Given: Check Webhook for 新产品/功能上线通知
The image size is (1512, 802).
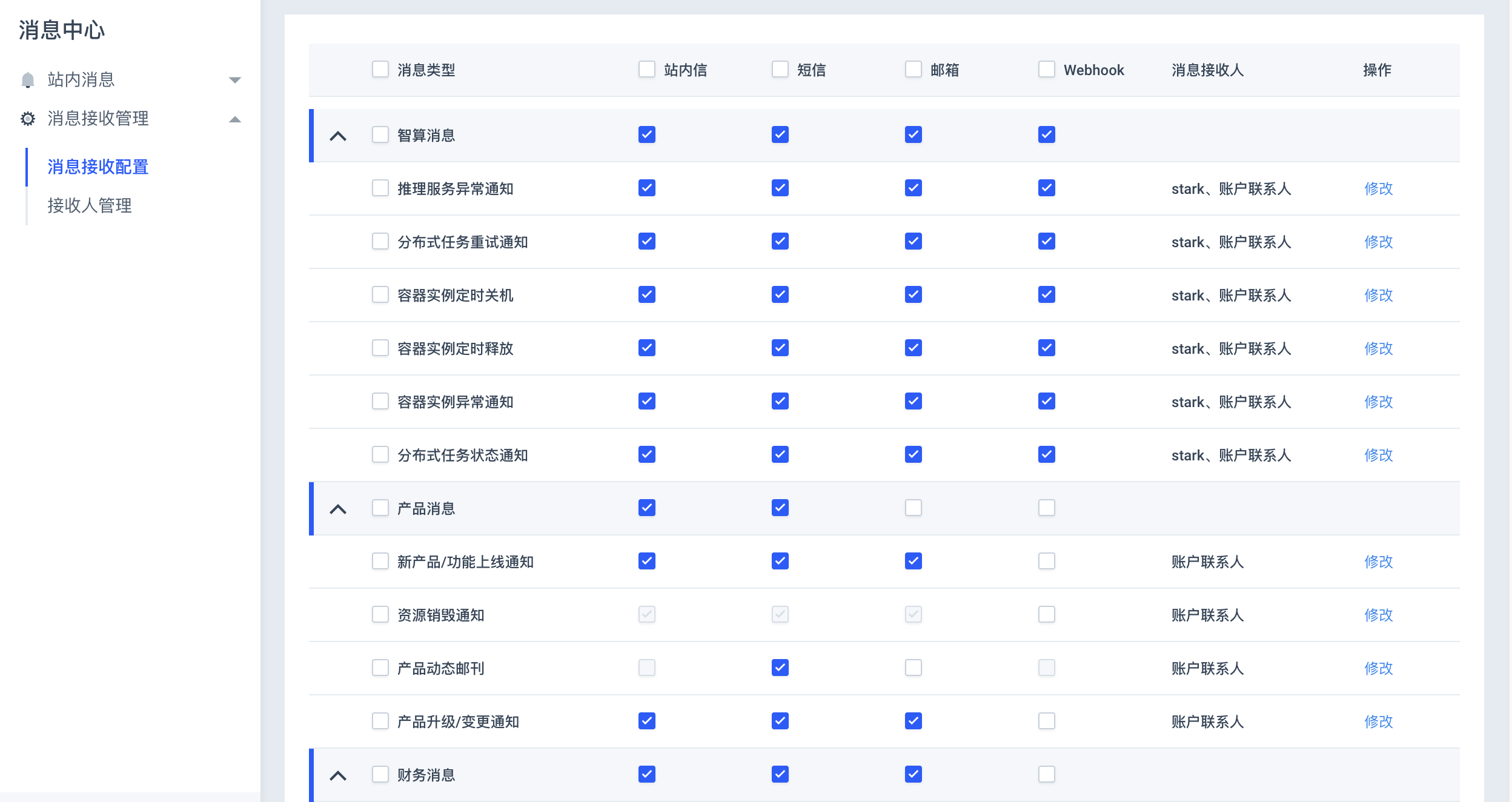Looking at the screenshot, I should pyautogui.click(x=1047, y=561).
